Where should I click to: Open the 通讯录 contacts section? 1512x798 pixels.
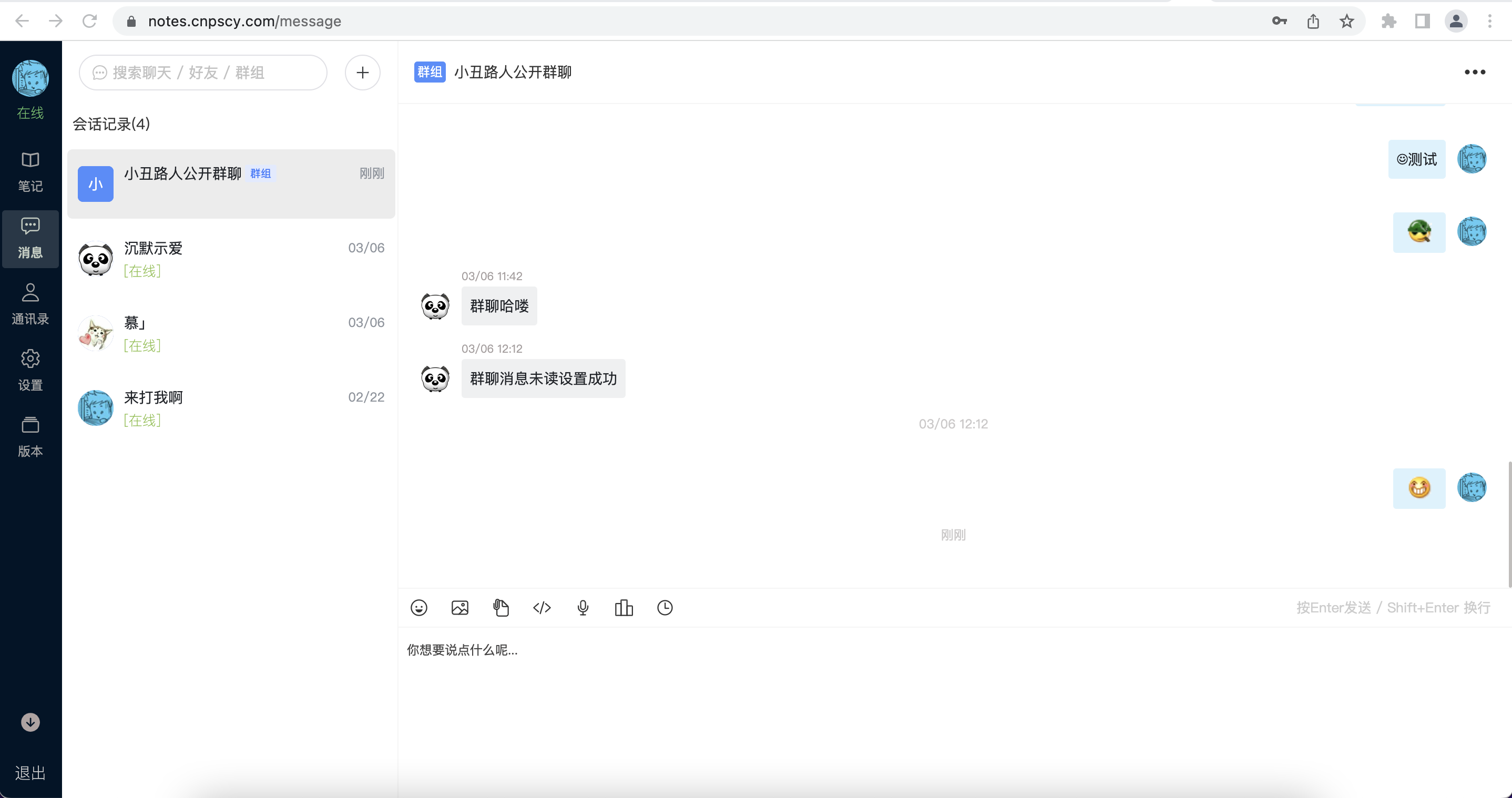click(30, 304)
